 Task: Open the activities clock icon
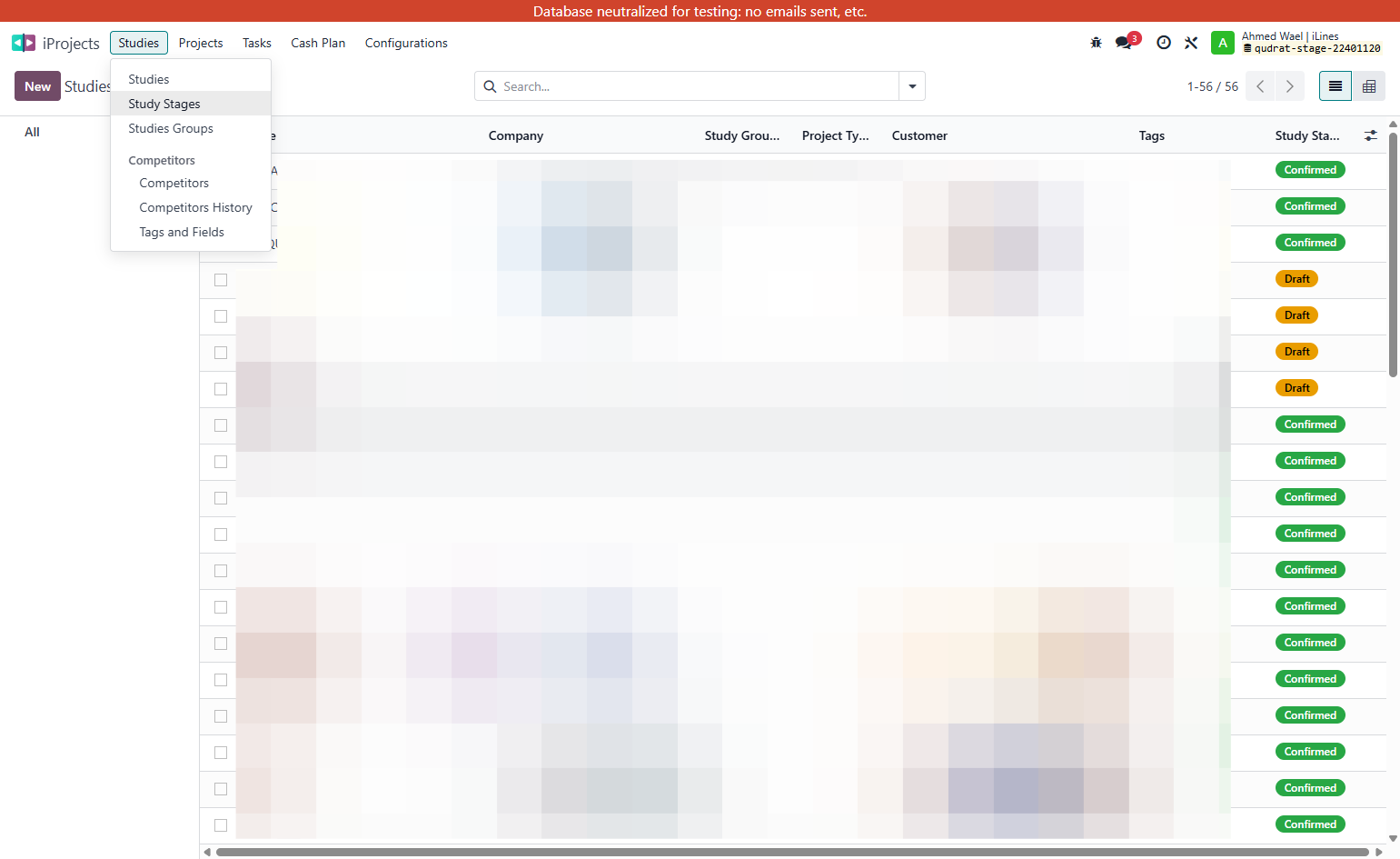[x=1164, y=43]
